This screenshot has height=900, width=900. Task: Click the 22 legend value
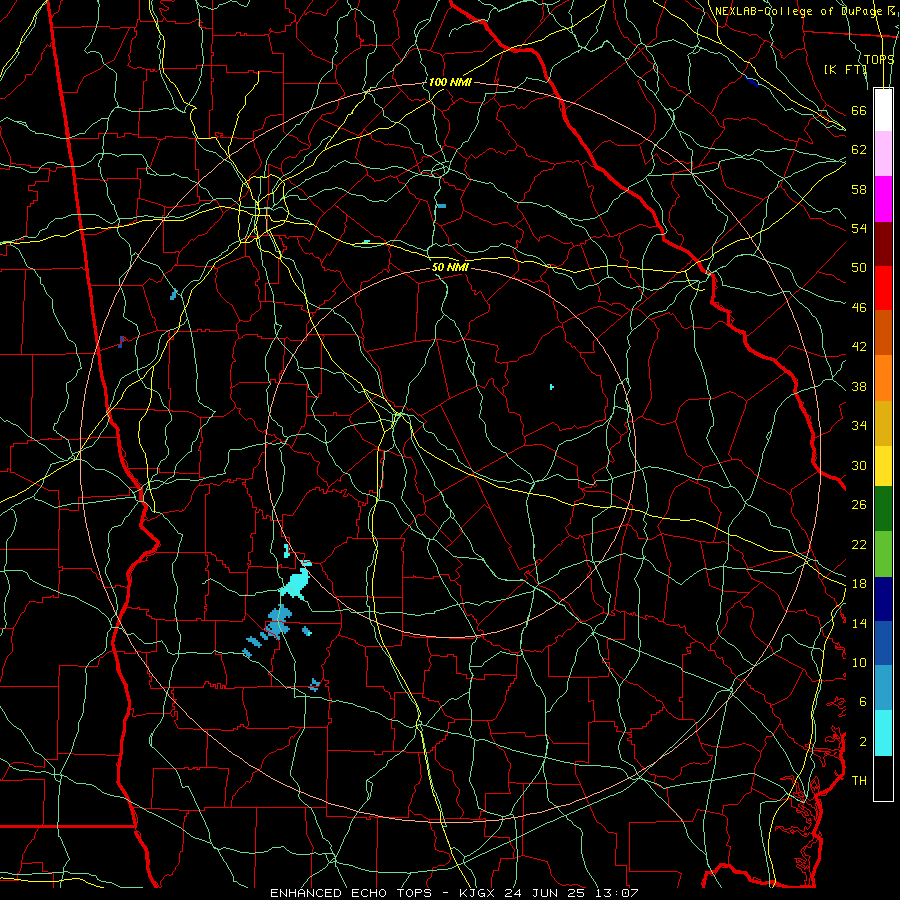pyautogui.click(x=859, y=544)
